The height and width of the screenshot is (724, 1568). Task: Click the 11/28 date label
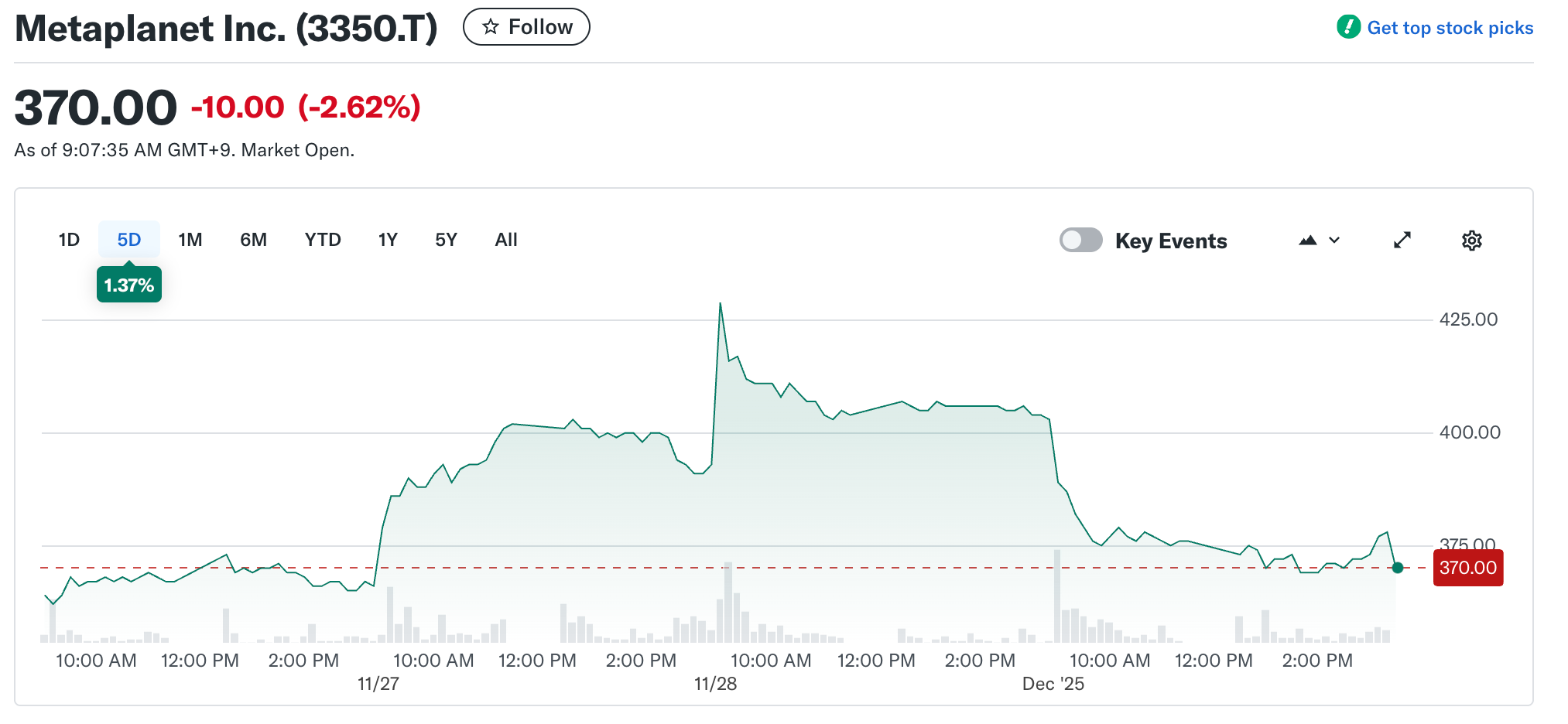[715, 684]
